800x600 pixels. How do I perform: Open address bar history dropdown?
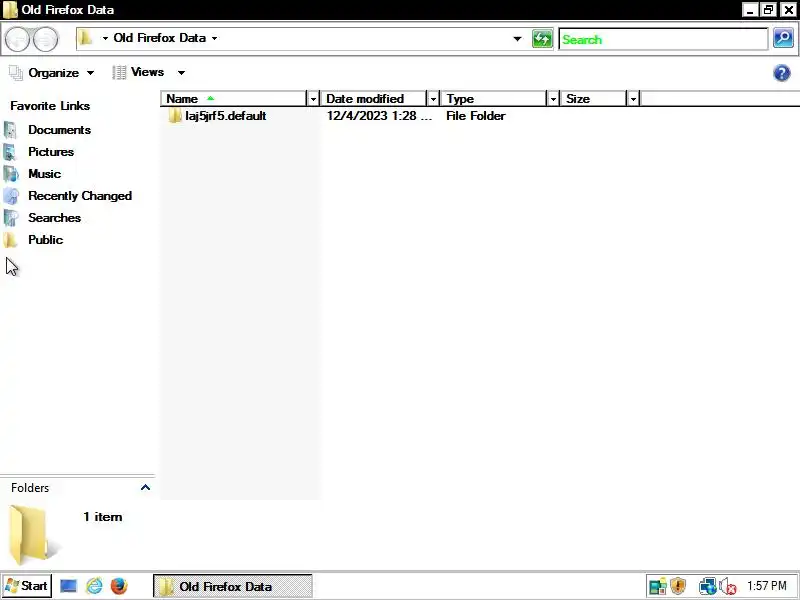tap(517, 39)
